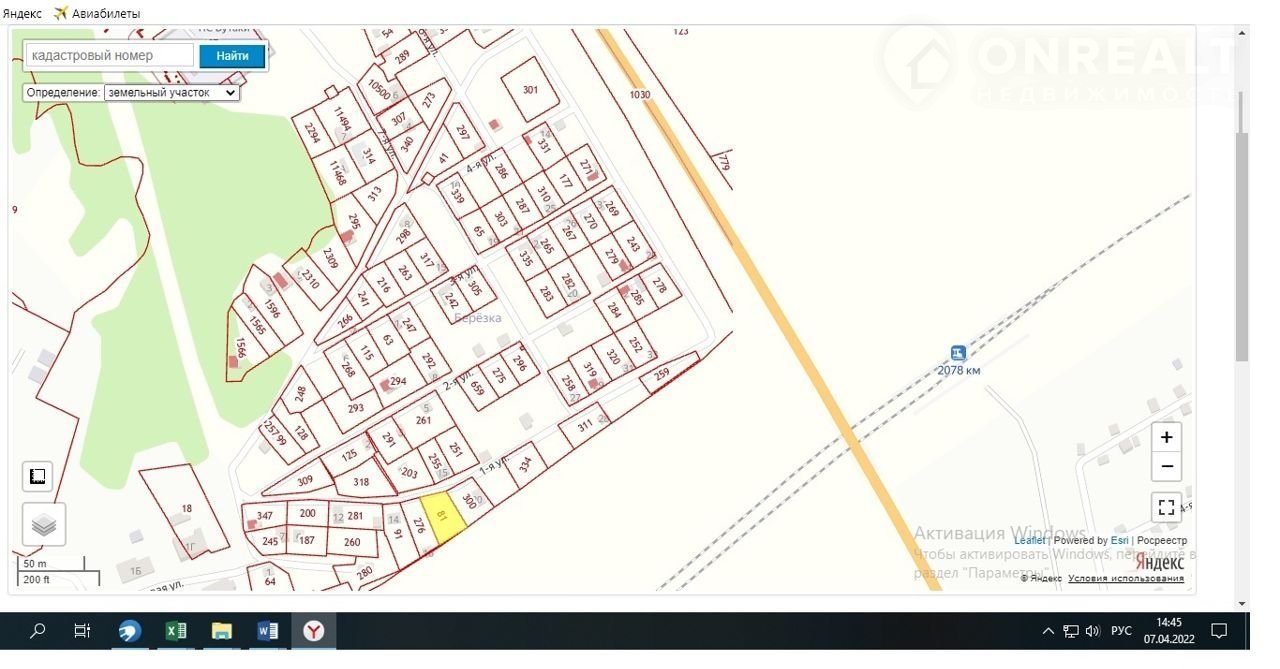The height and width of the screenshot is (669, 1280).
Task: Activate the measure ruler tool
Action: (x=38, y=477)
